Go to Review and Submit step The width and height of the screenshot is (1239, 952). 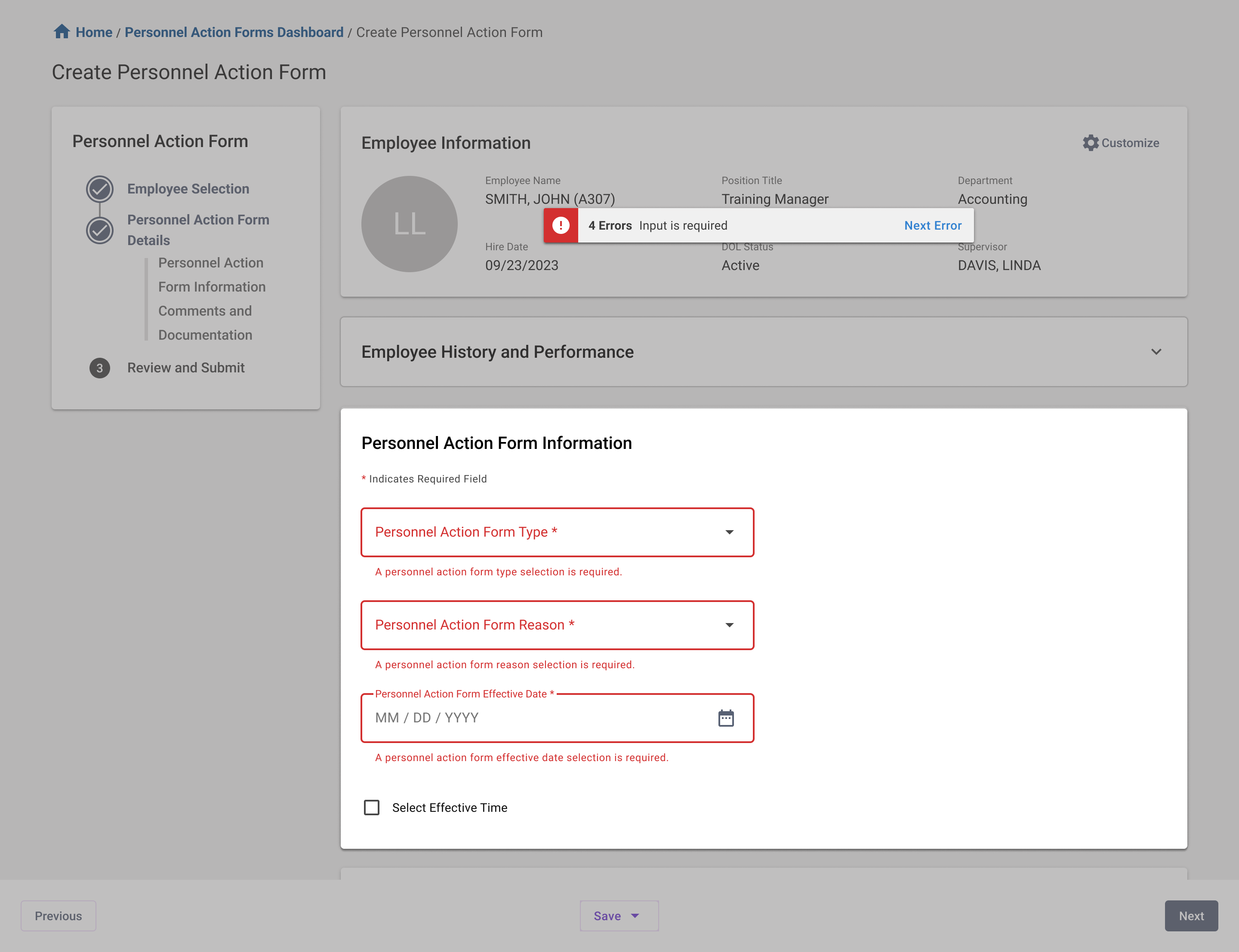pyautogui.click(x=186, y=368)
